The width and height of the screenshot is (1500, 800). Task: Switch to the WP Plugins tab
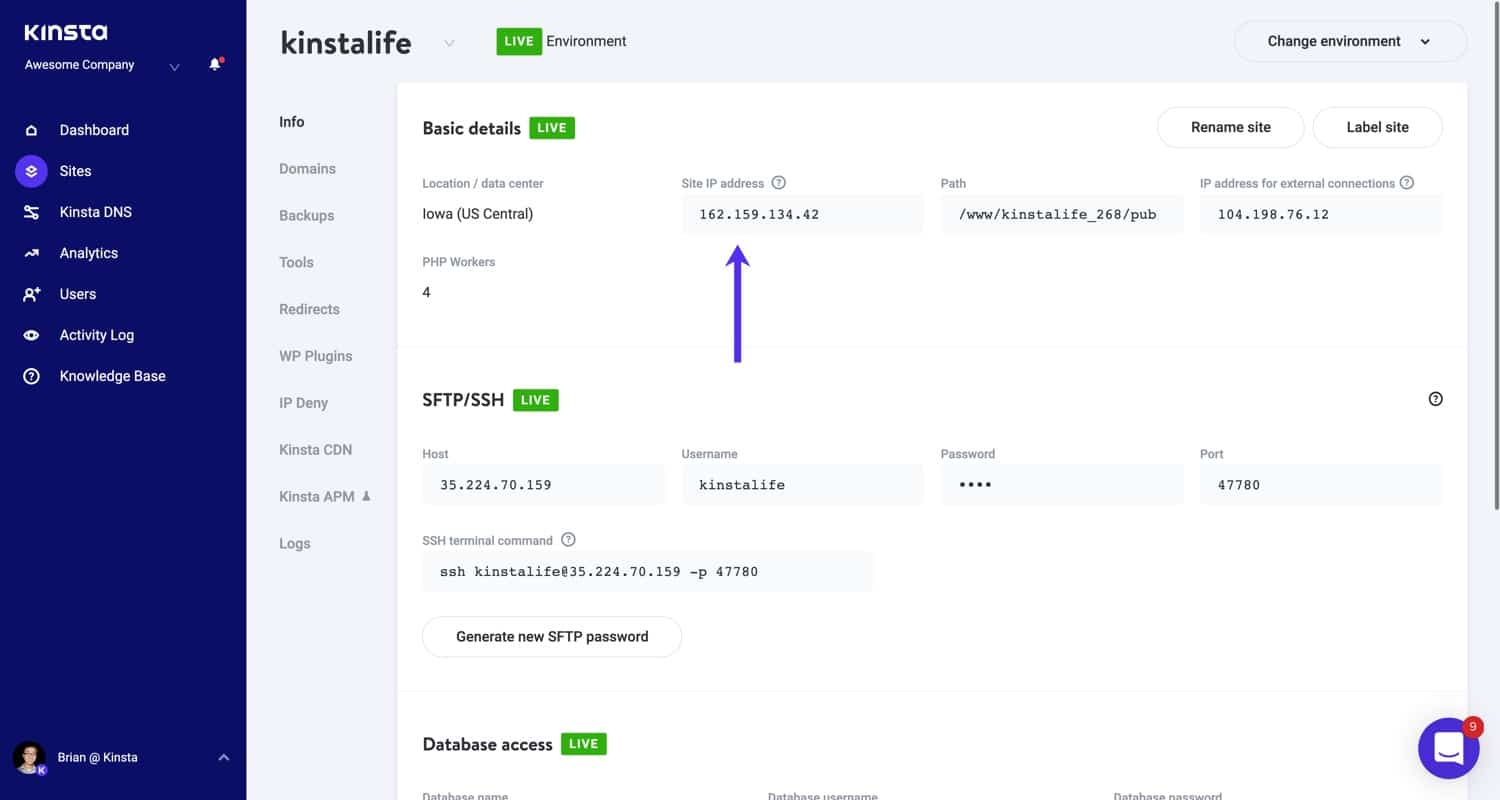tap(315, 356)
